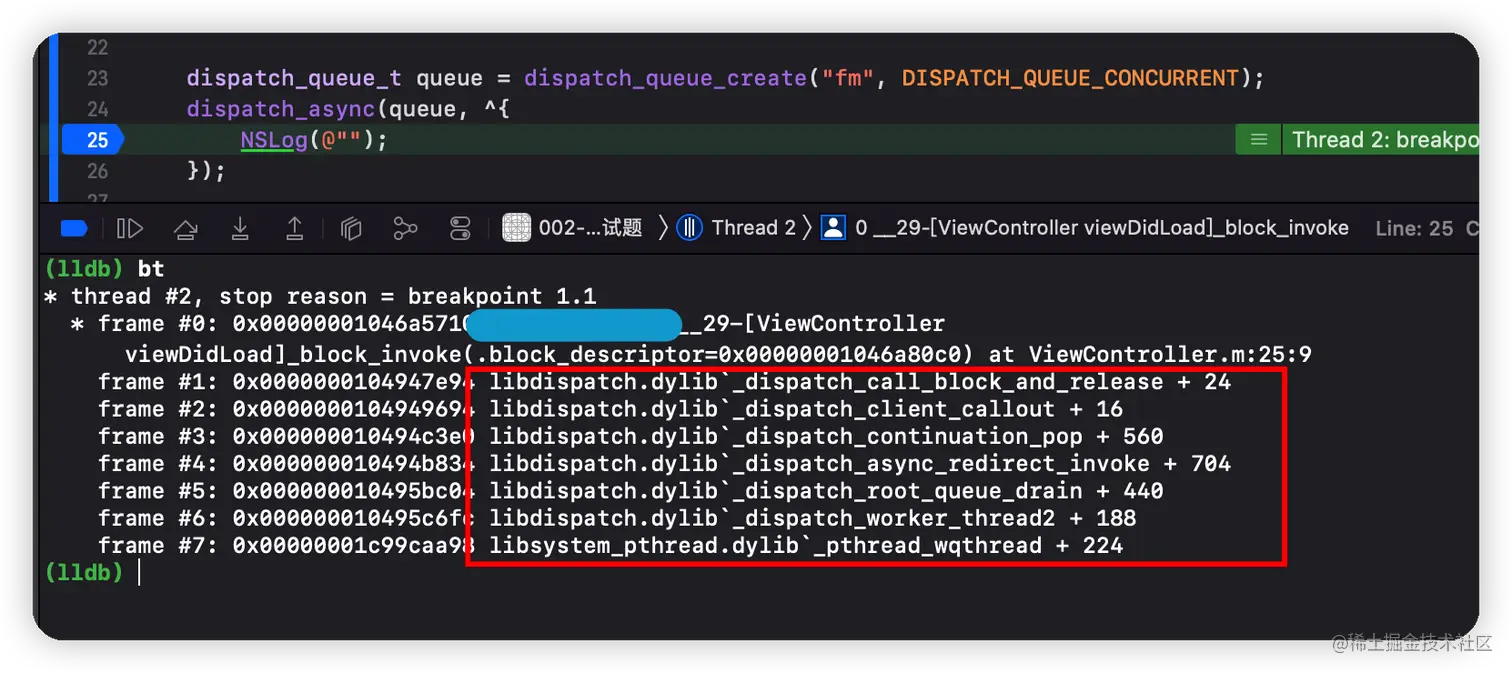
Task: Click DISPATCH_QUEUE_CONCURRENT constant in code
Action: coord(1070,78)
